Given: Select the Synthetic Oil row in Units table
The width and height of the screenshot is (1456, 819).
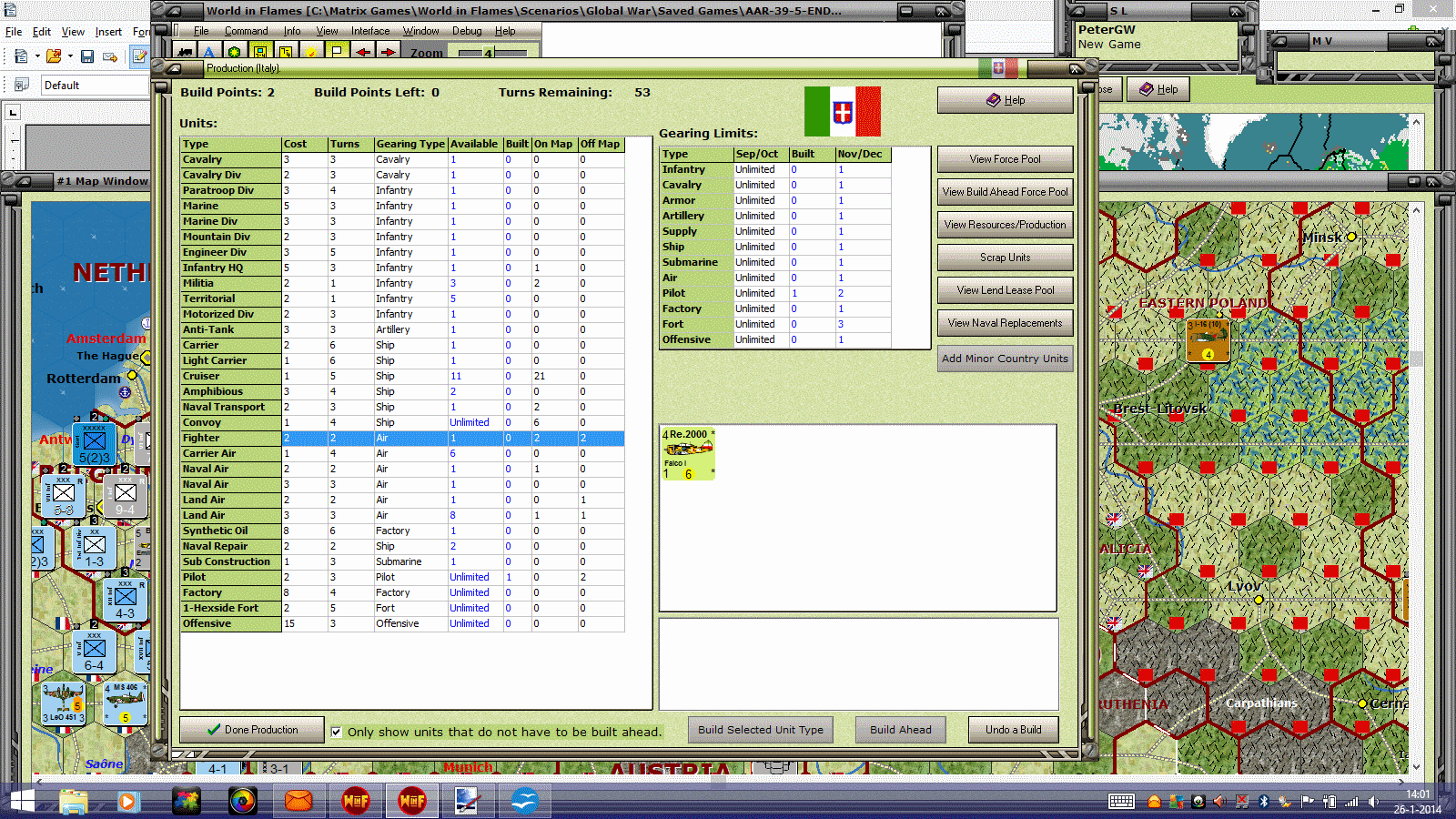Looking at the screenshot, I should coord(402,531).
